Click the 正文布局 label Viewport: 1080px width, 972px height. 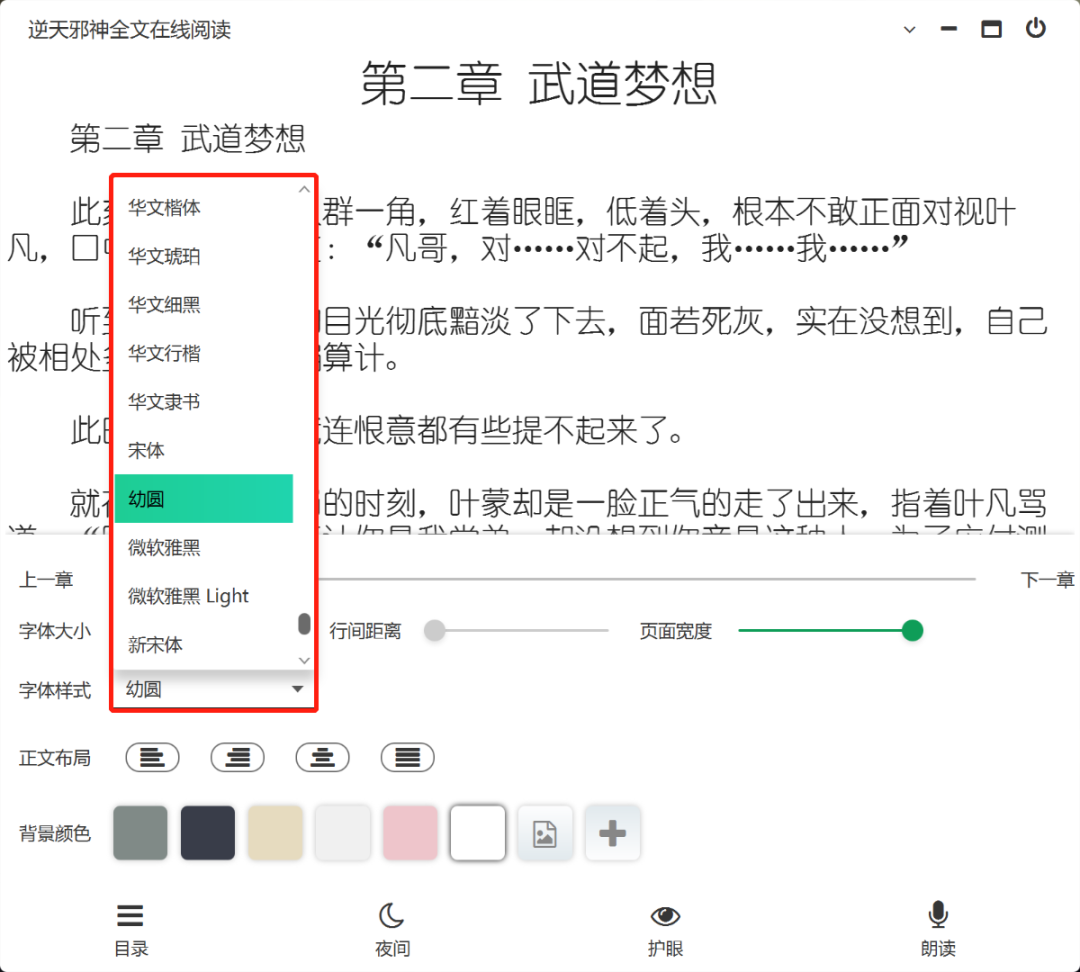55,758
